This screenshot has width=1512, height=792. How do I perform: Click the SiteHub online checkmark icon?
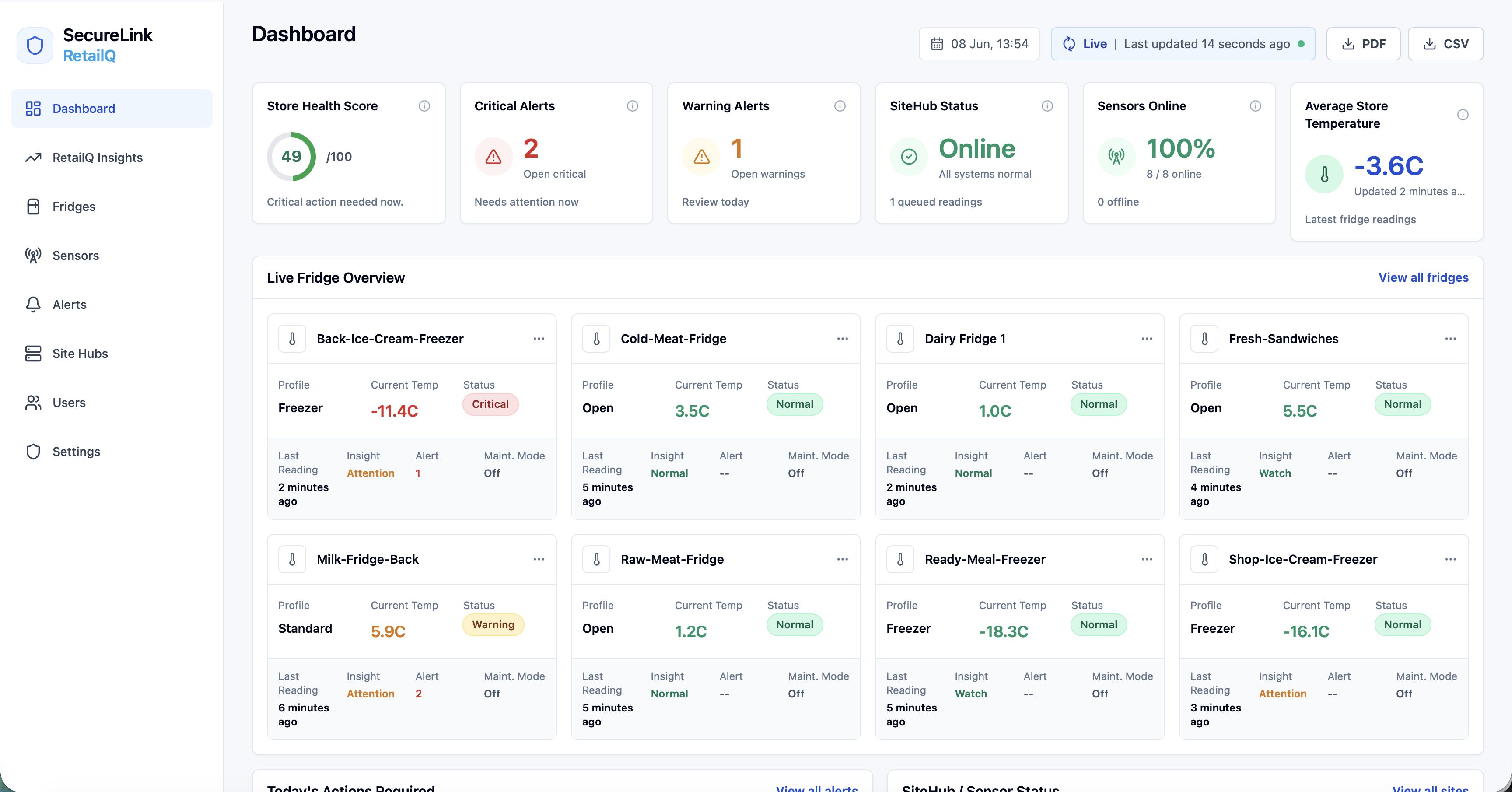[x=909, y=157]
